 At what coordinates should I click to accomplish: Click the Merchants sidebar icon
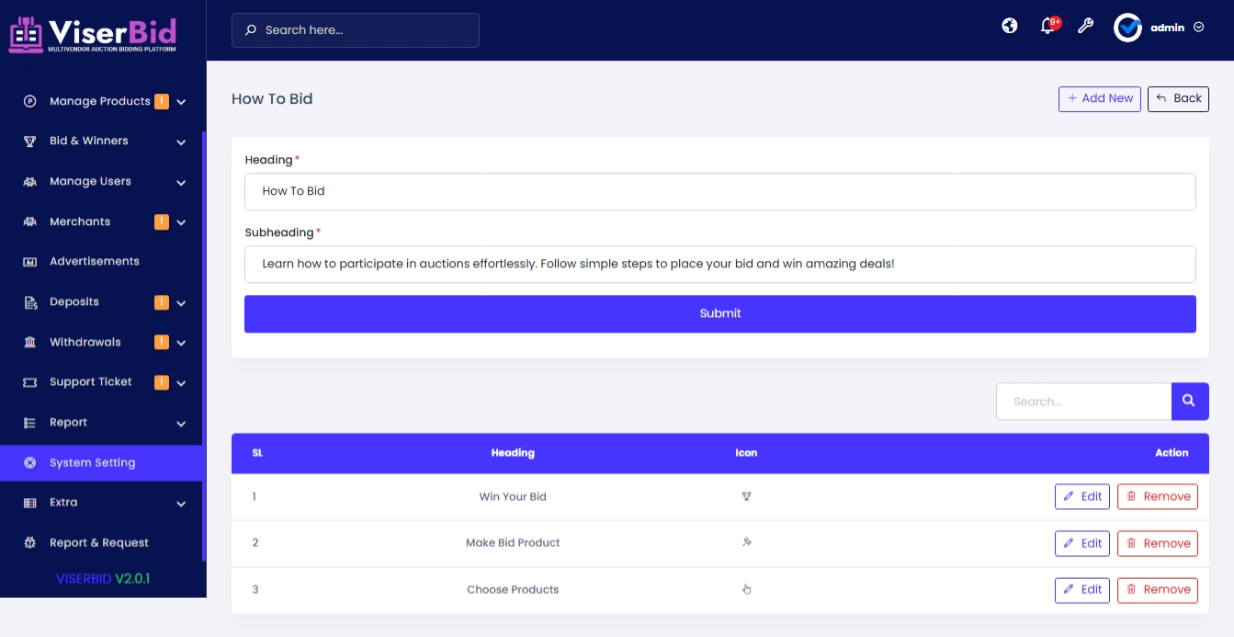tap(30, 222)
